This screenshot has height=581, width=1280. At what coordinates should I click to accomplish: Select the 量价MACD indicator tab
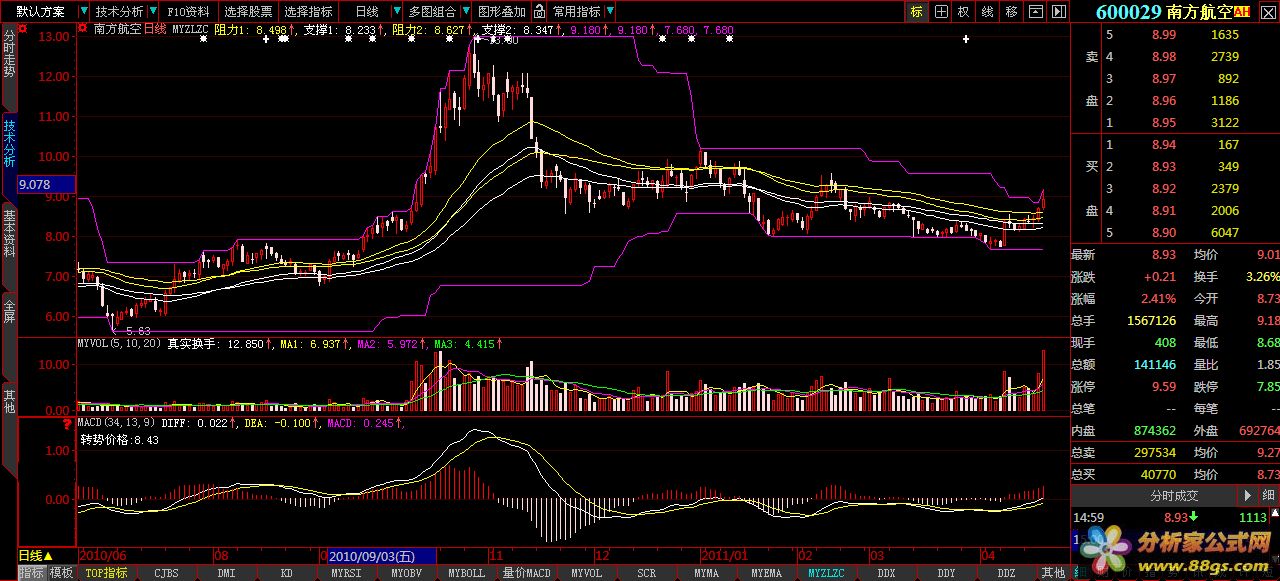coord(526,573)
